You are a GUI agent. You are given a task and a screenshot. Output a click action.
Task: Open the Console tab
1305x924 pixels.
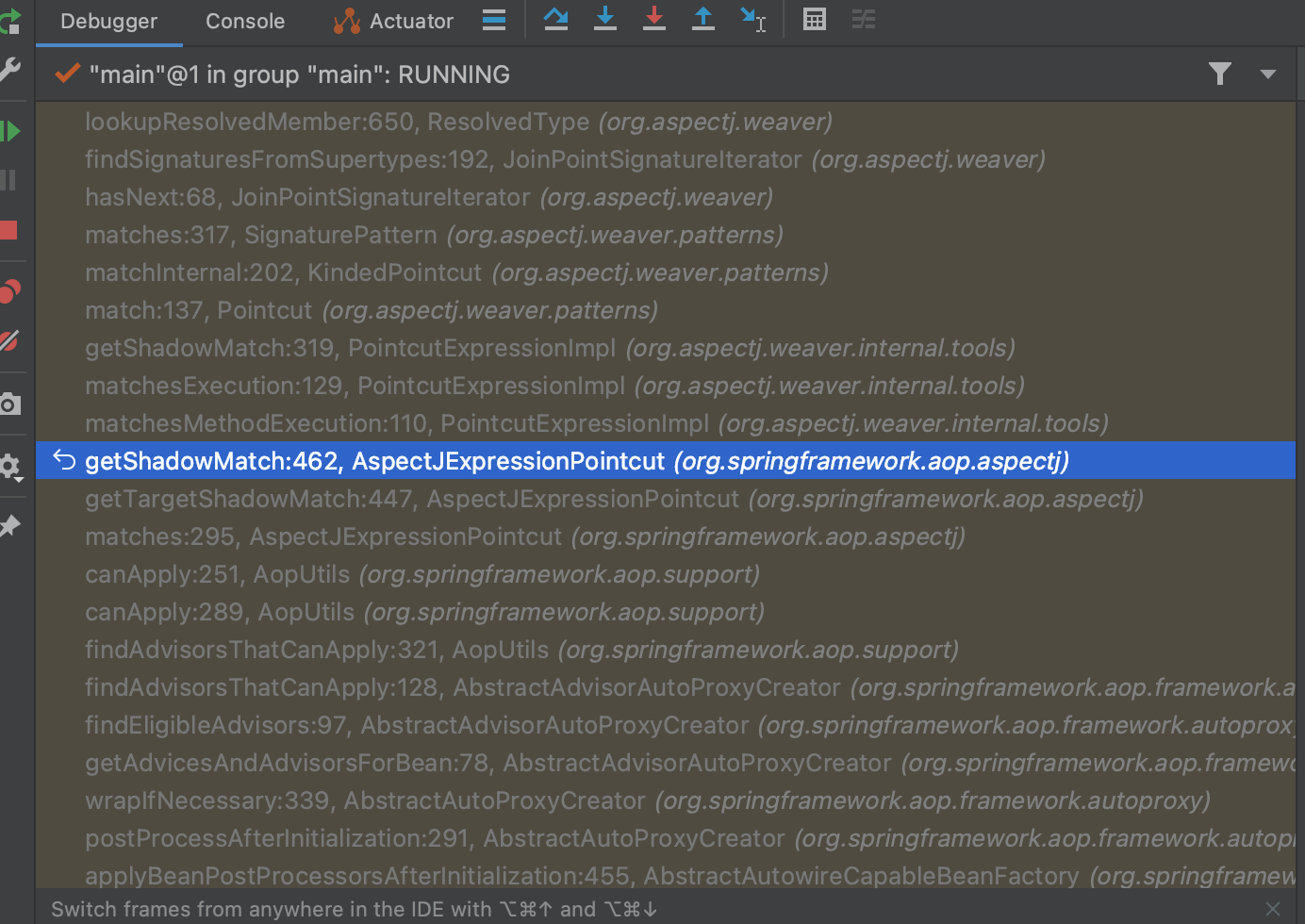(245, 21)
